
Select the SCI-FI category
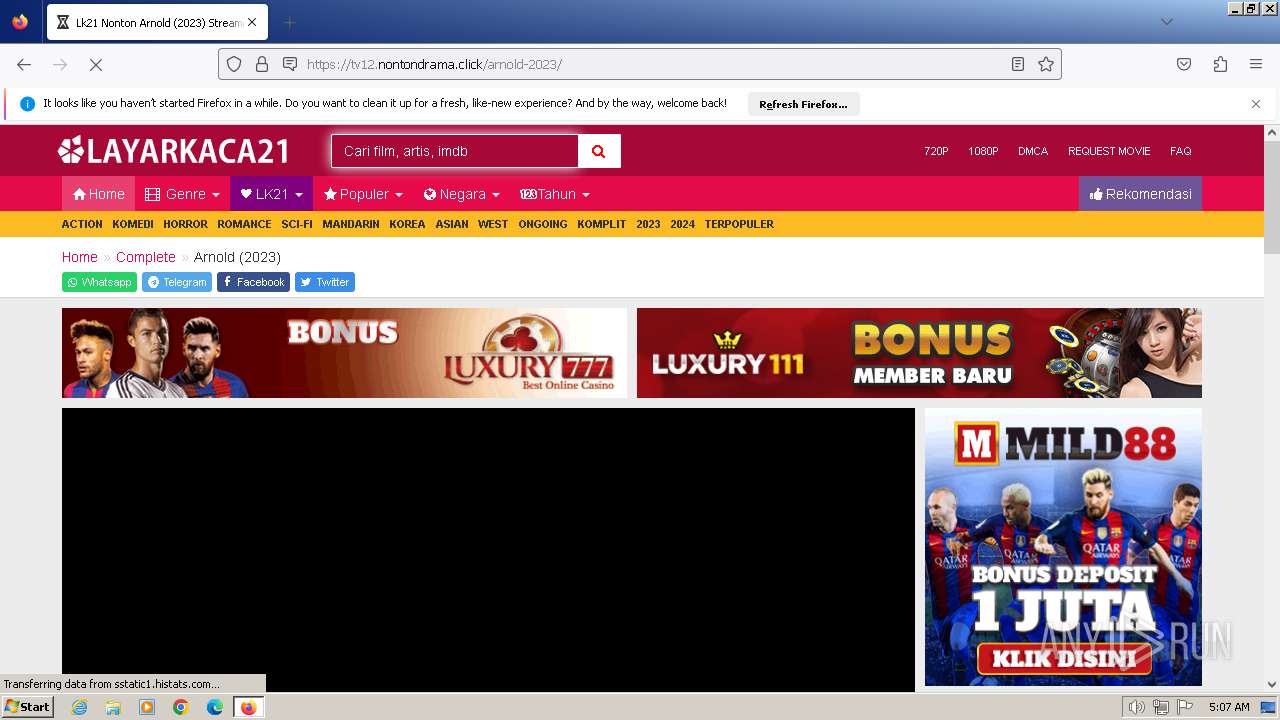297,224
